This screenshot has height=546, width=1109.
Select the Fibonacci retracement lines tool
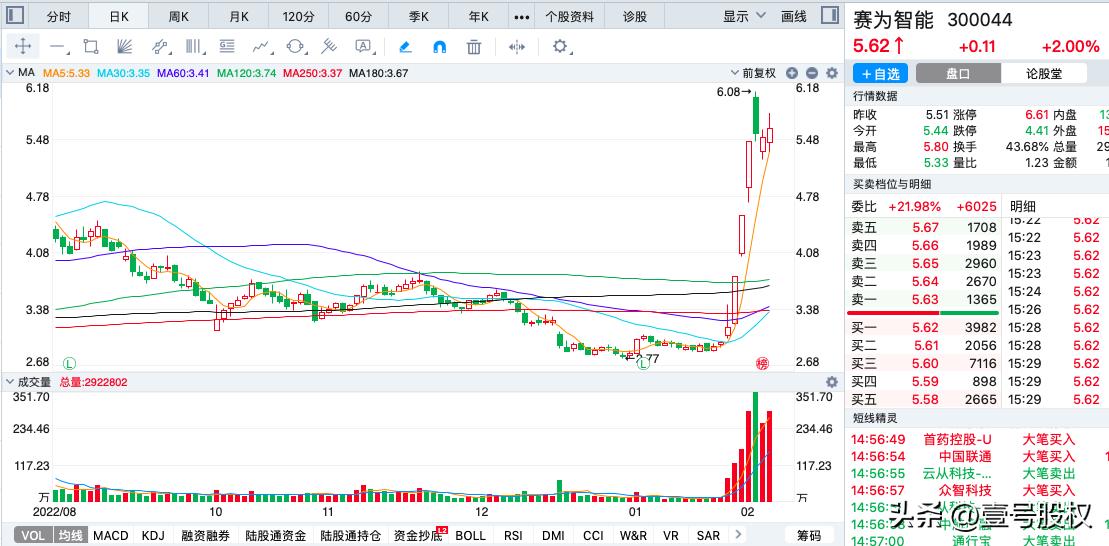[227, 47]
